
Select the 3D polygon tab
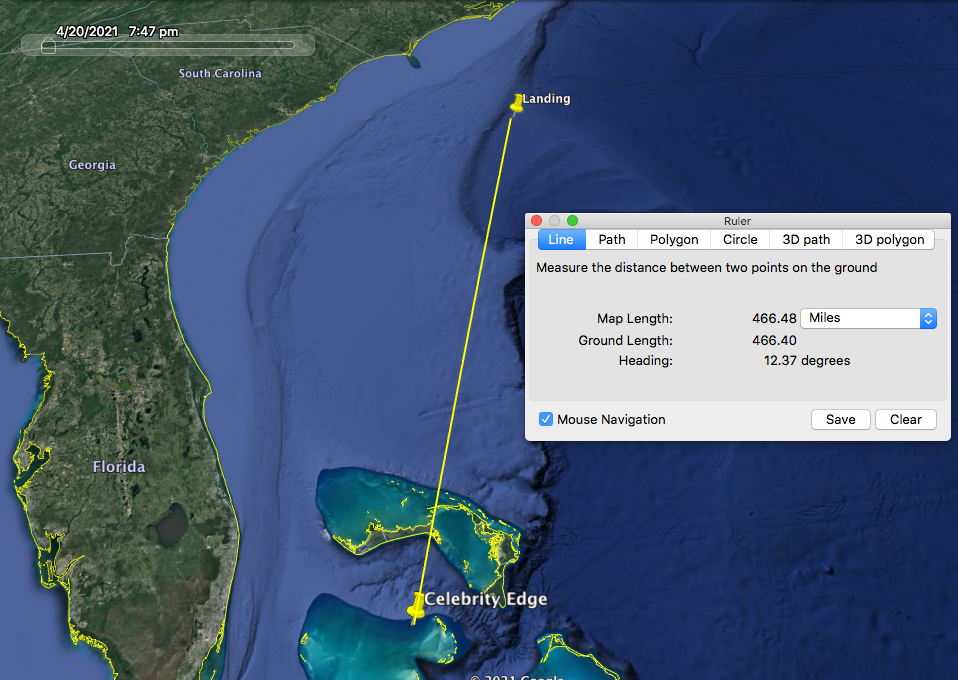coord(888,240)
